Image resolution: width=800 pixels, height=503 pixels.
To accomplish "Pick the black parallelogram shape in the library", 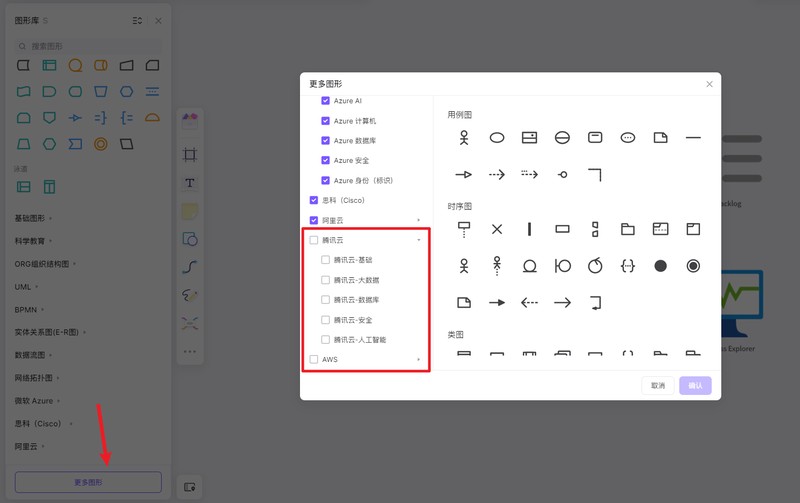I will (x=127, y=144).
